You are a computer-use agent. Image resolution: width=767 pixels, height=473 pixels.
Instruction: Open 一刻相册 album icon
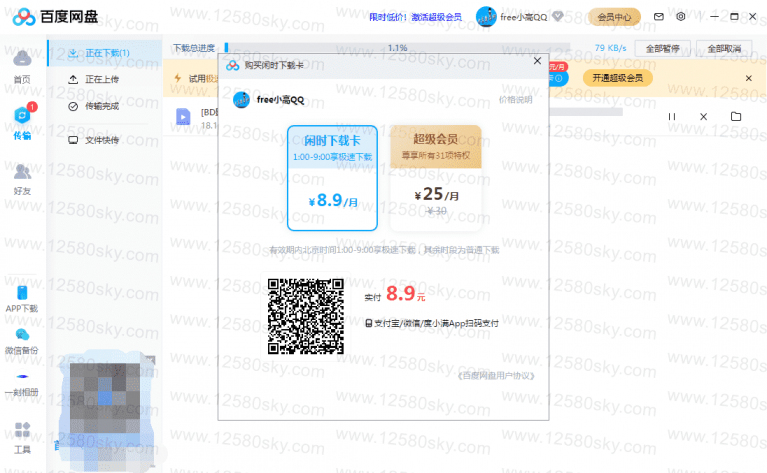point(22,384)
